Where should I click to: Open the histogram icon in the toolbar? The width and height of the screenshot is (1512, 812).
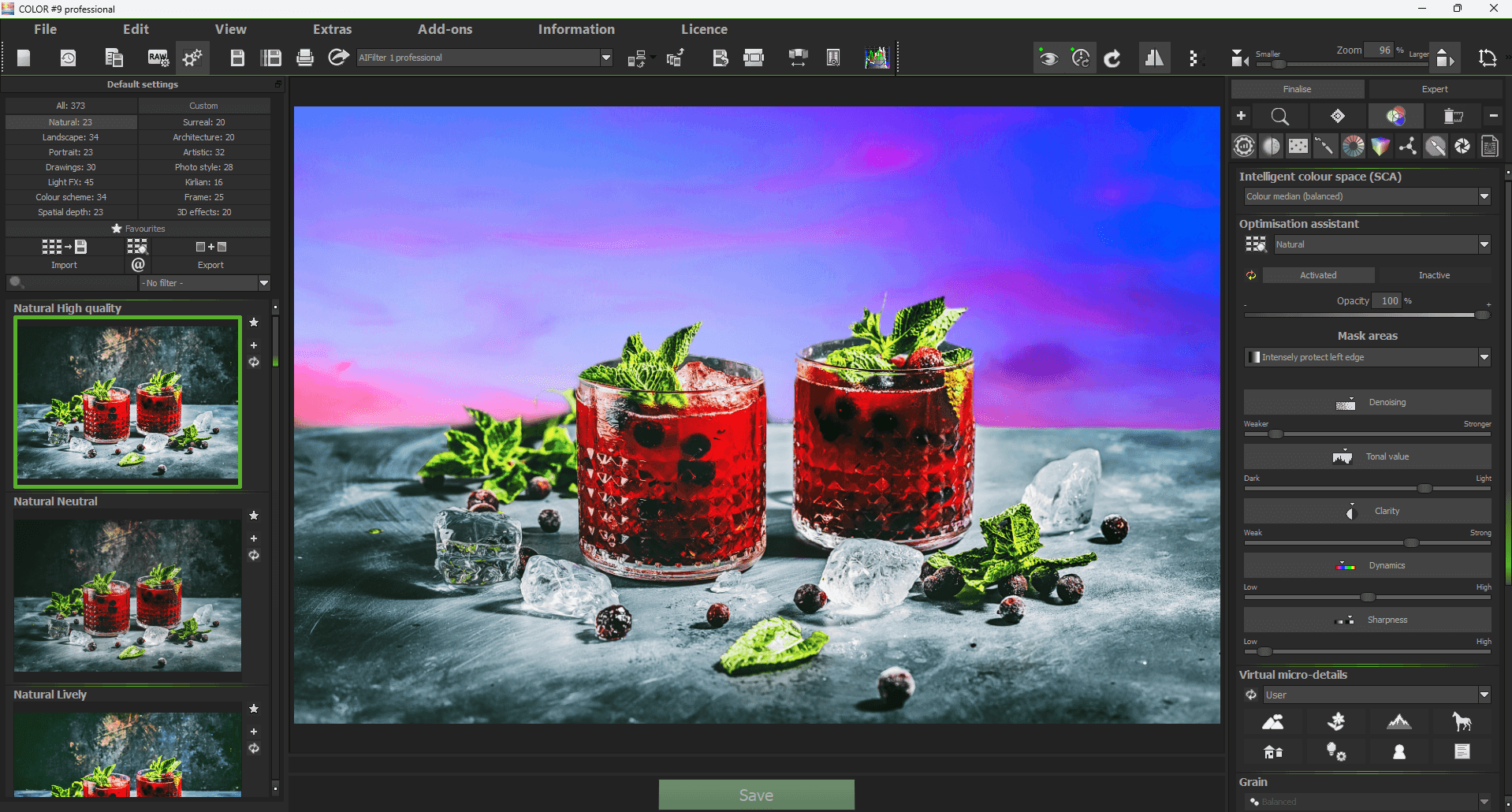(877, 58)
